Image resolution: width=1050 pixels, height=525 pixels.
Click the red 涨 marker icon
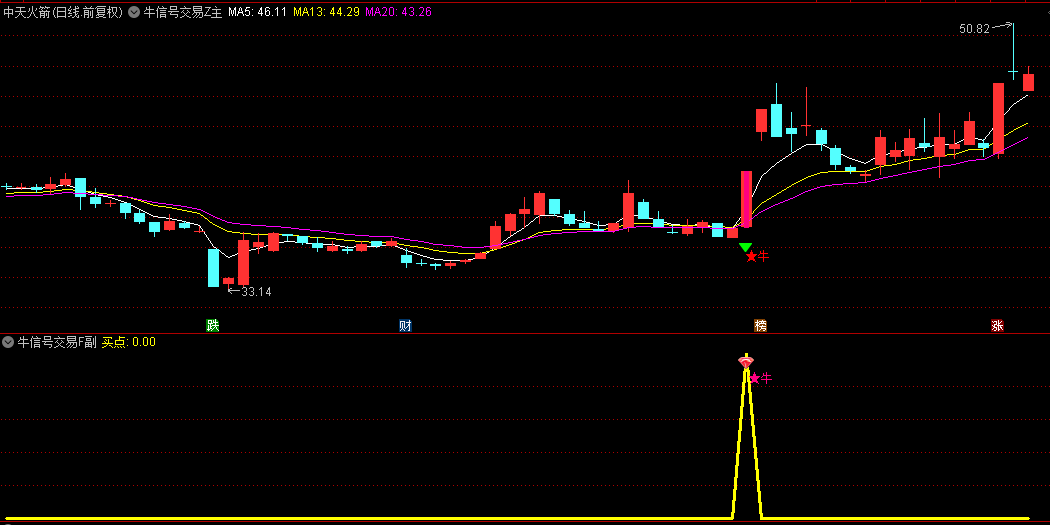tap(998, 326)
